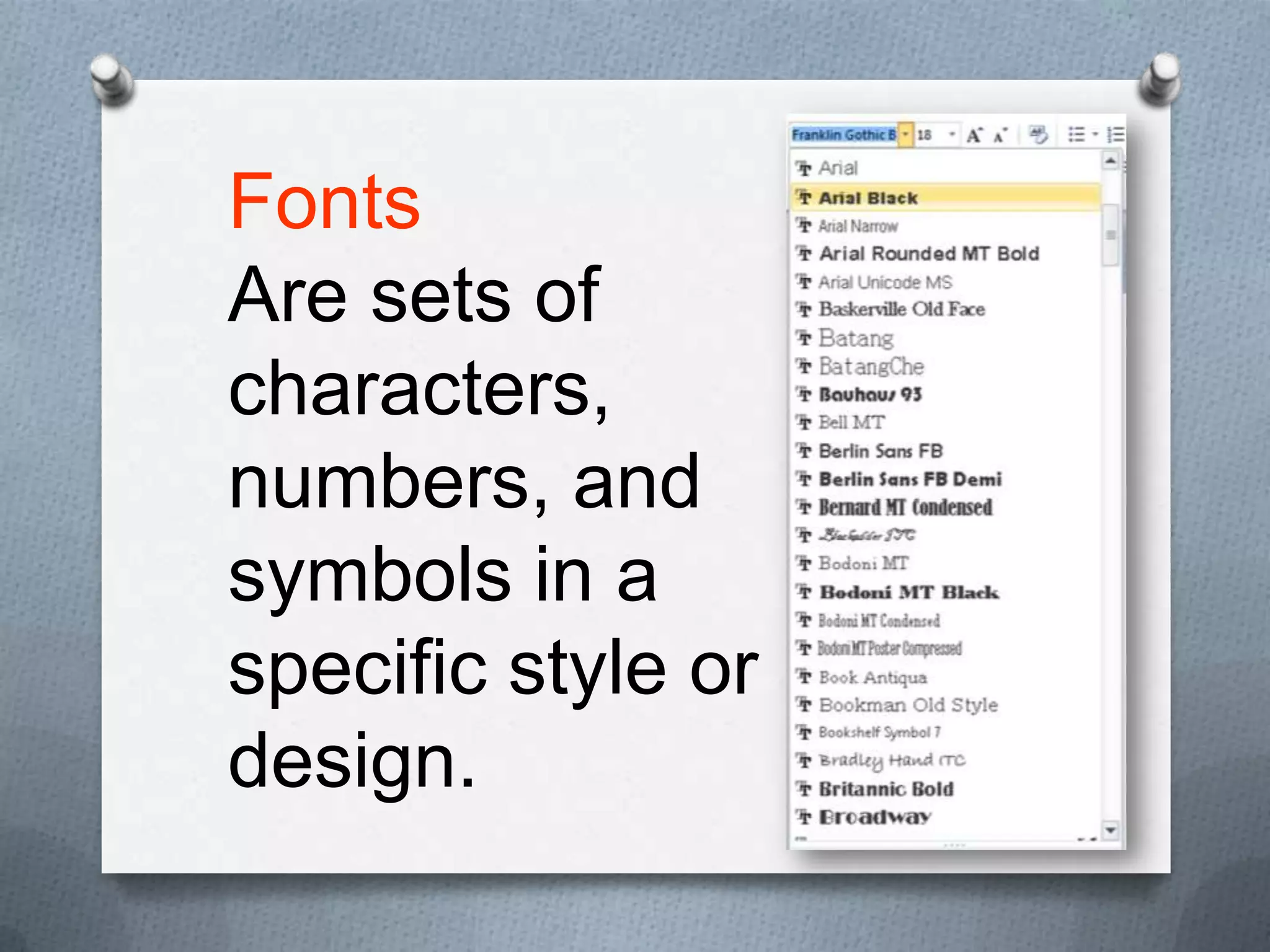Click the TrueType icon beside Berlin Sans FB
The height and width of the screenshot is (952, 1270).
click(x=804, y=451)
